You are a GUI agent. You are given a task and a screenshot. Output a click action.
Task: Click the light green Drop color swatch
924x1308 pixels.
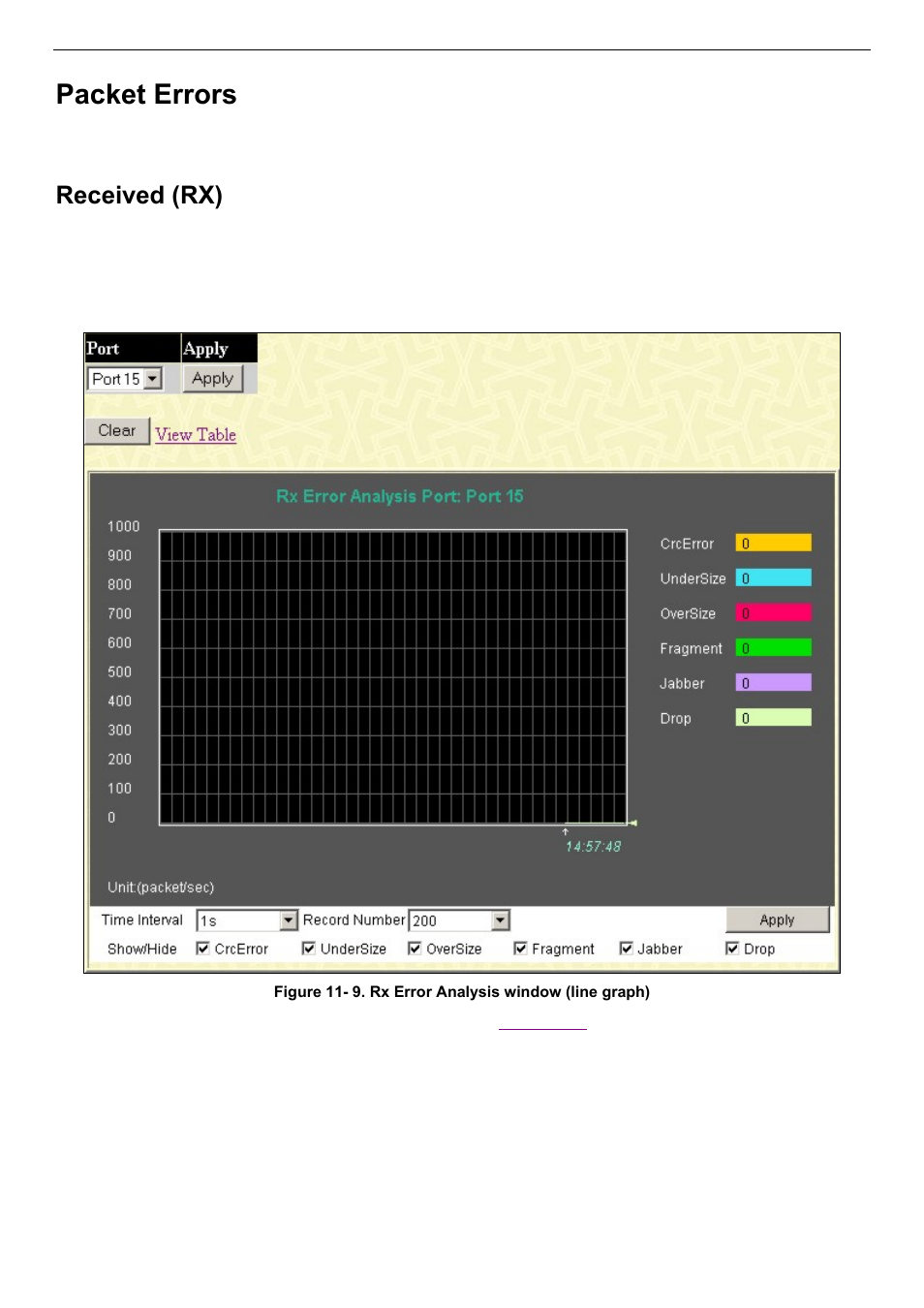pos(773,718)
